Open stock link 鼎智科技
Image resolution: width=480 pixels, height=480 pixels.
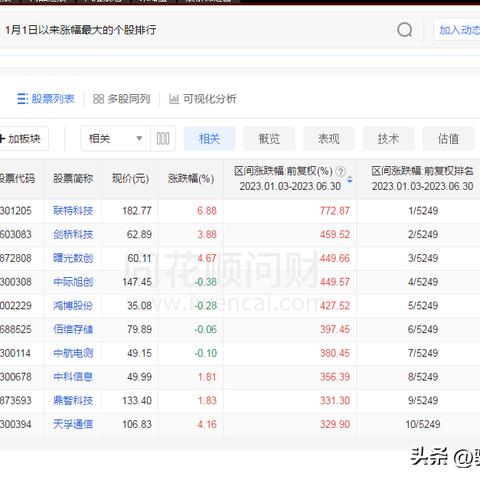tap(73, 400)
